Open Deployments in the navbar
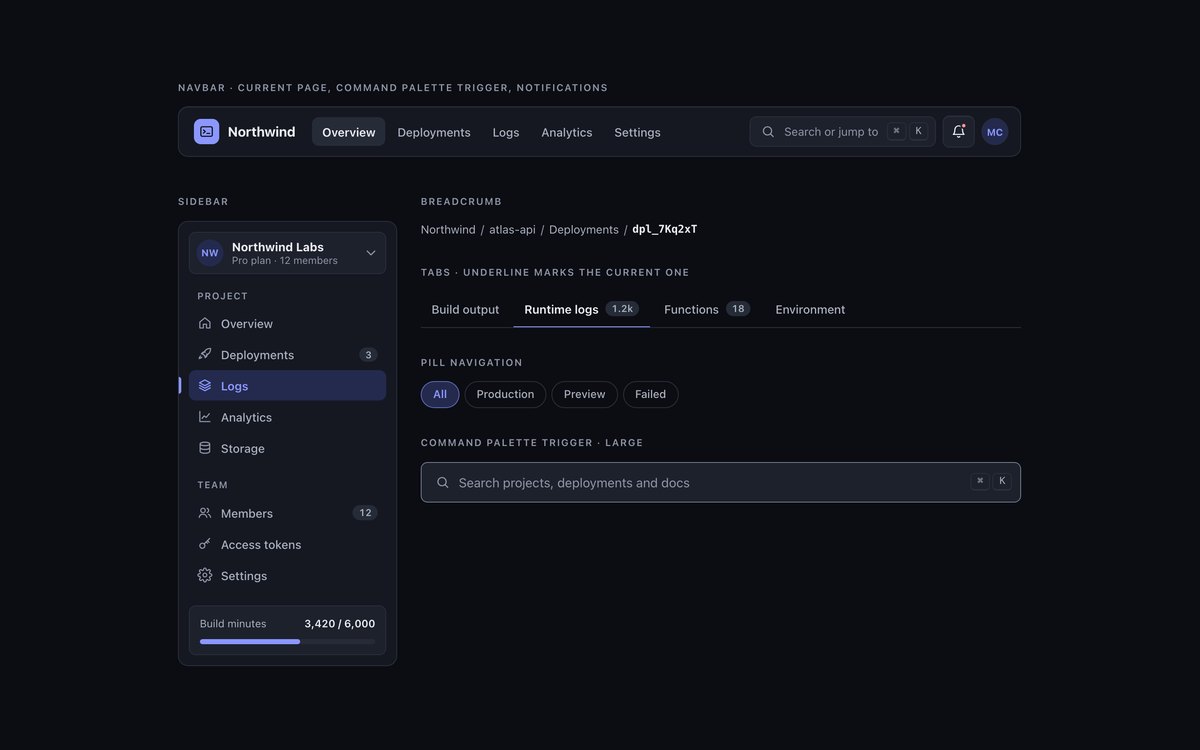The image size is (1200, 750). pos(434,132)
